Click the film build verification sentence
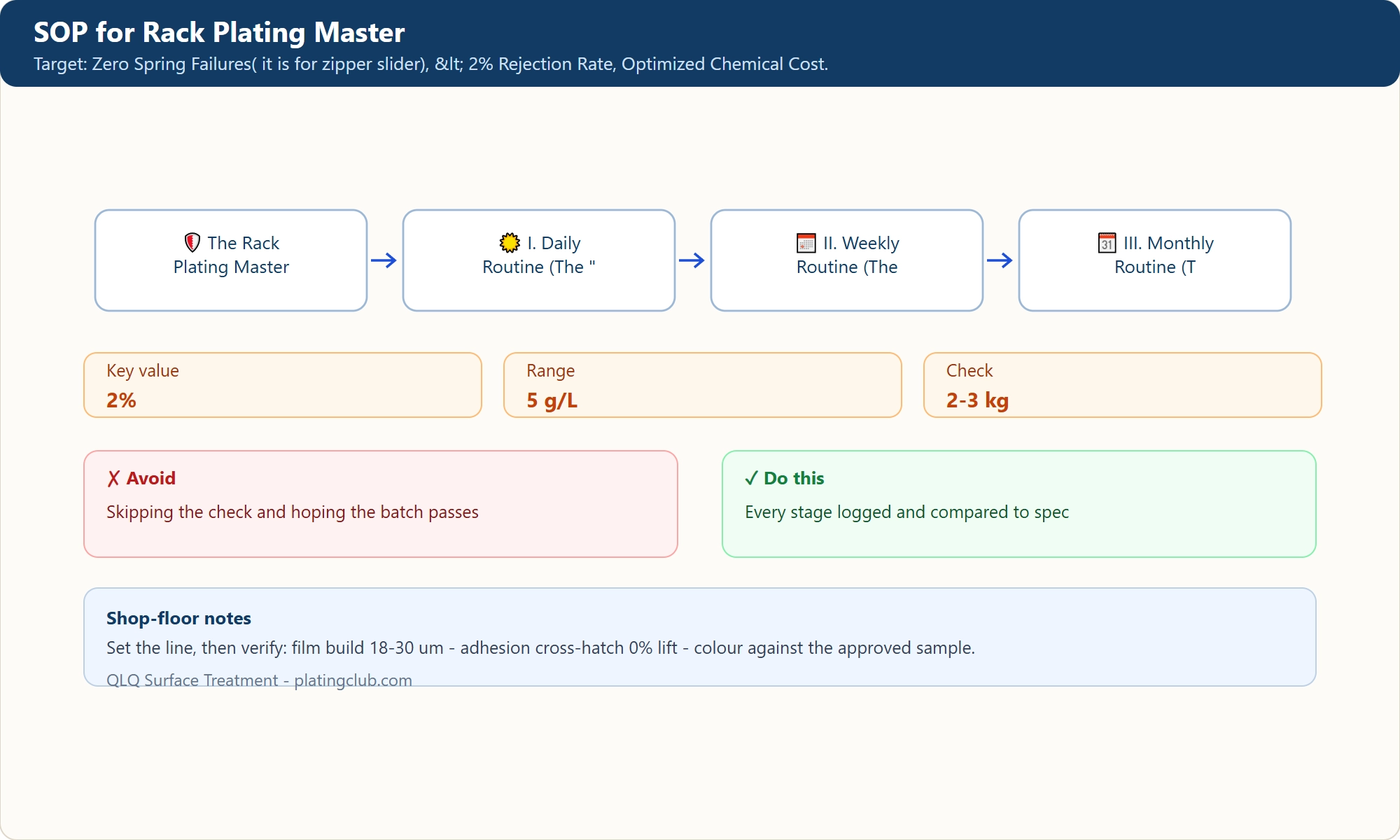Image resolution: width=1400 pixels, height=840 pixels. pyautogui.click(x=540, y=648)
